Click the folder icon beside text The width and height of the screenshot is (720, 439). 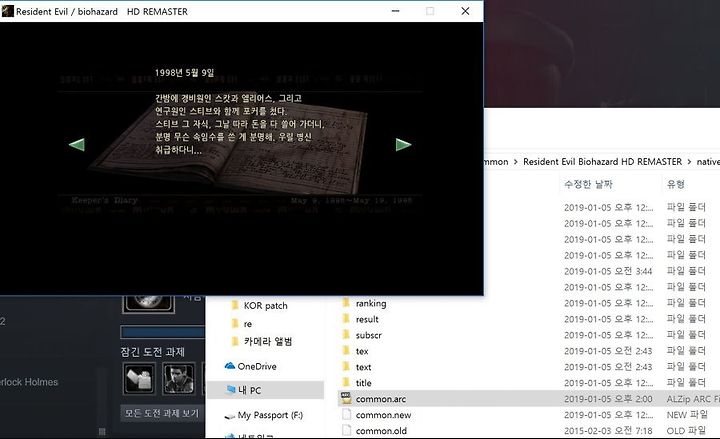pyautogui.click(x=346, y=367)
